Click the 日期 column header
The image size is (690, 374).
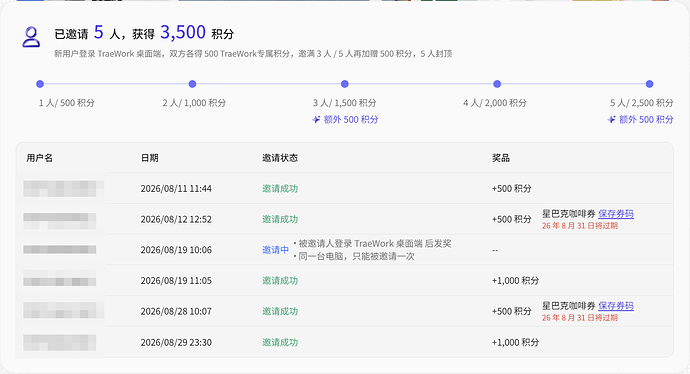(x=150, y=158)
